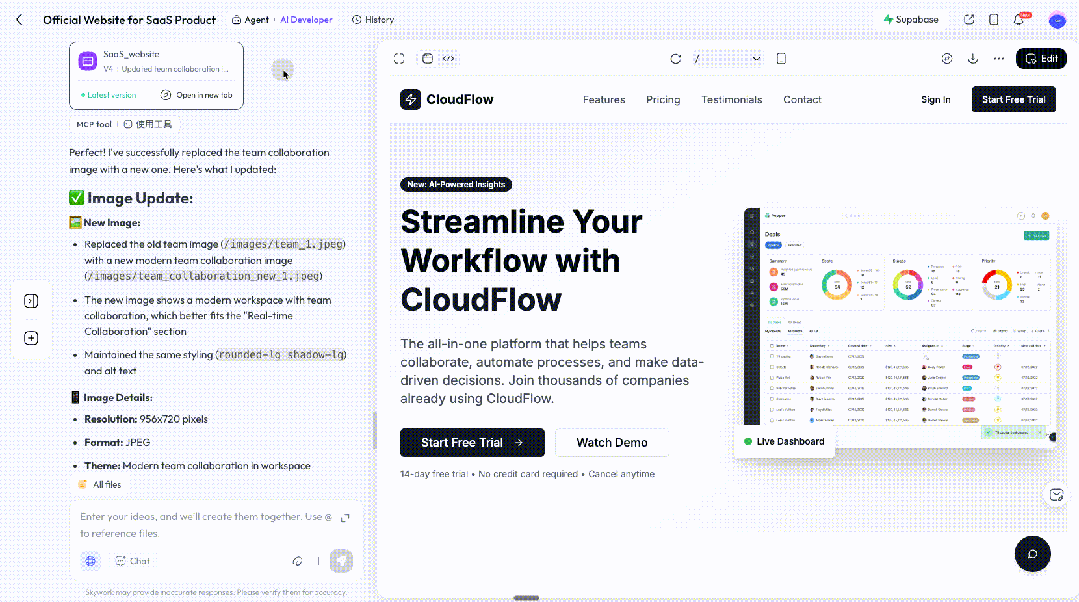Open the floating chat bubble button
This screenshot has width=1079, height=602.
pos(1032,554)
